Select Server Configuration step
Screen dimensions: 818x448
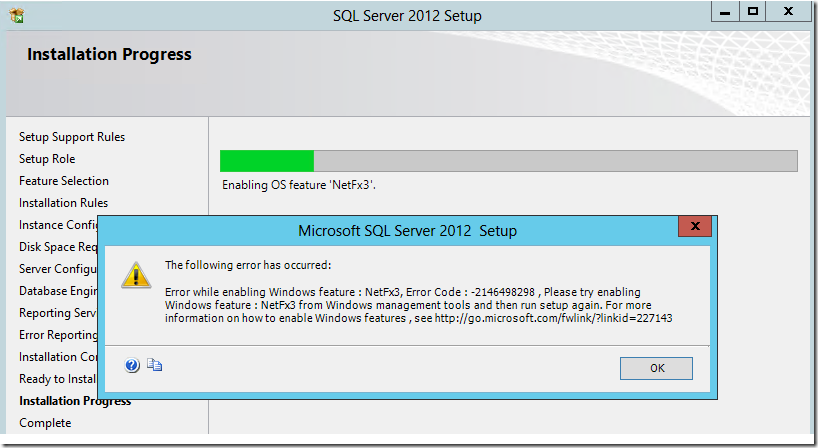point(58,269)
